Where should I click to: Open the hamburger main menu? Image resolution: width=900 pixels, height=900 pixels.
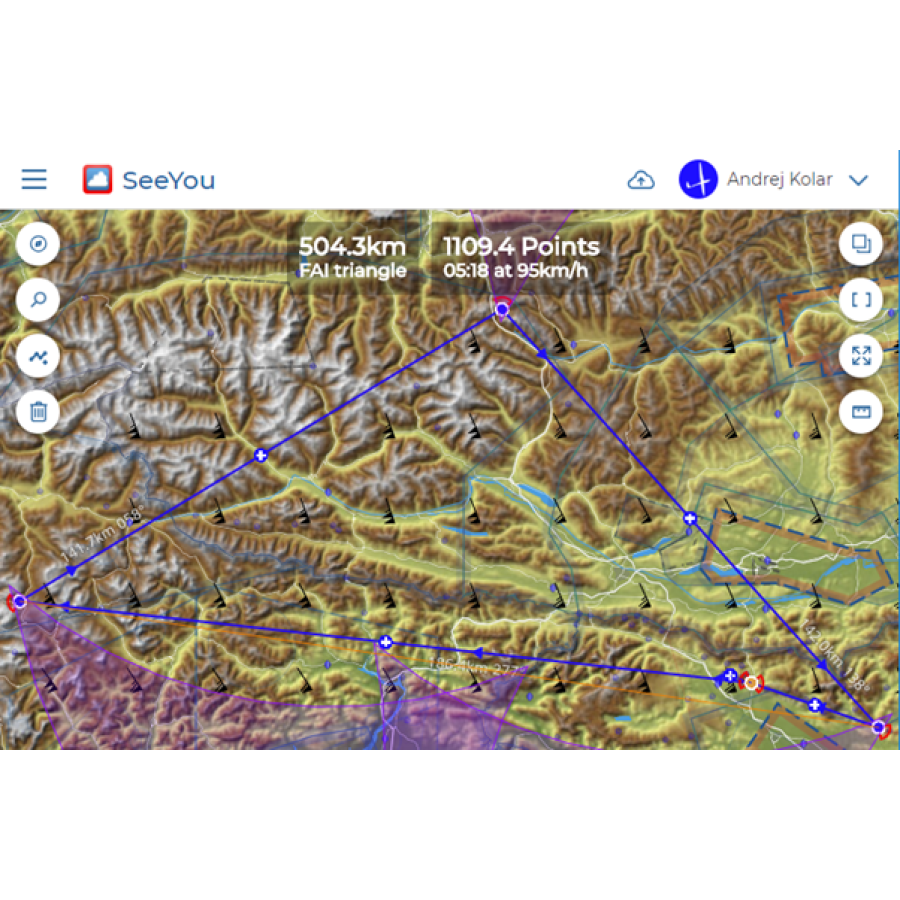(x=34, y=179)
